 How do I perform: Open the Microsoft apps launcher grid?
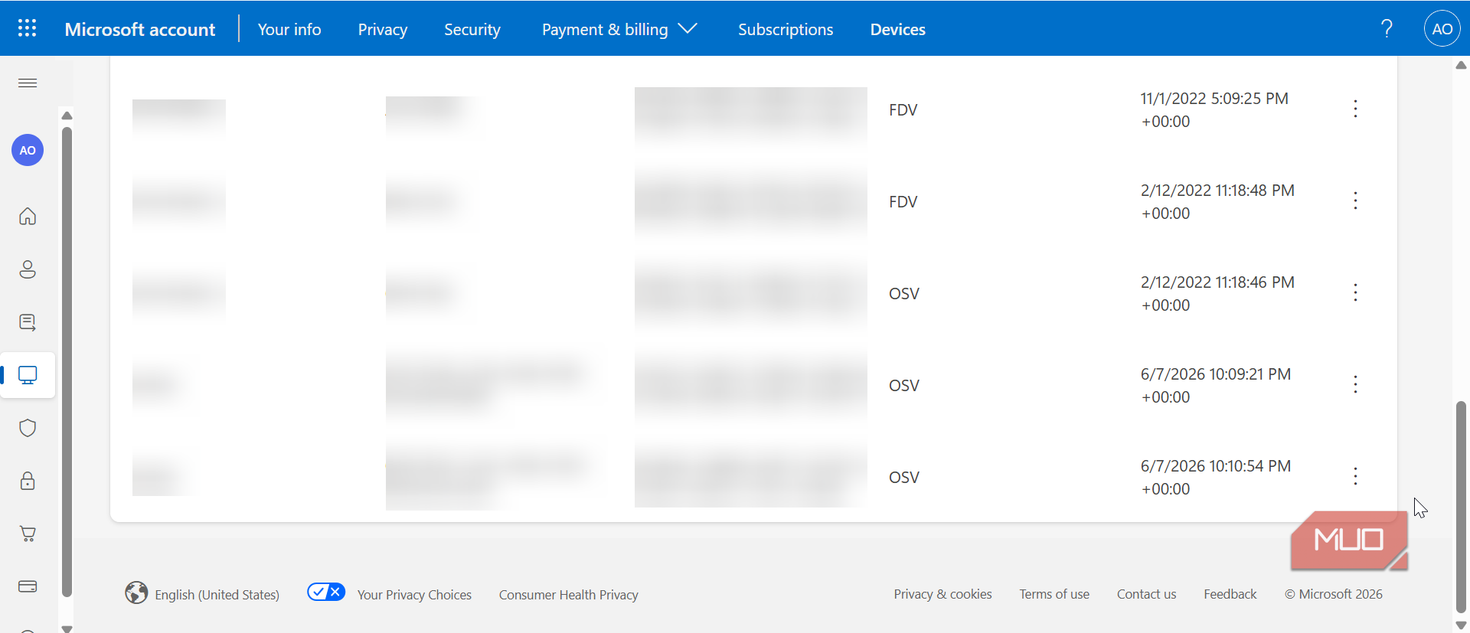[x=27, y=28]
